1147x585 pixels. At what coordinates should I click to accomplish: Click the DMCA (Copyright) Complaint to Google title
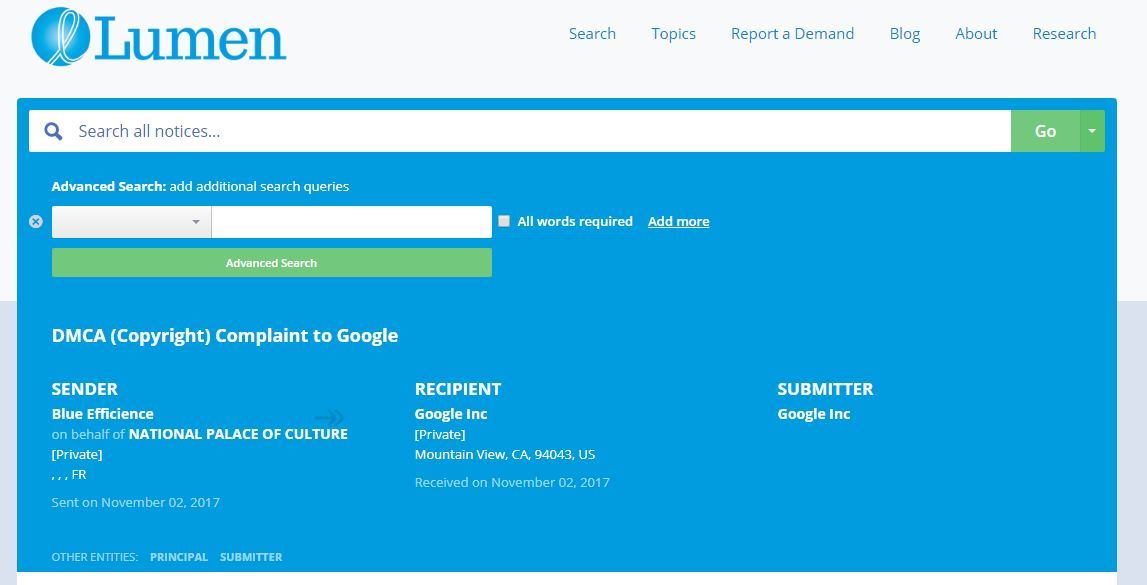(x=225, y=336)
